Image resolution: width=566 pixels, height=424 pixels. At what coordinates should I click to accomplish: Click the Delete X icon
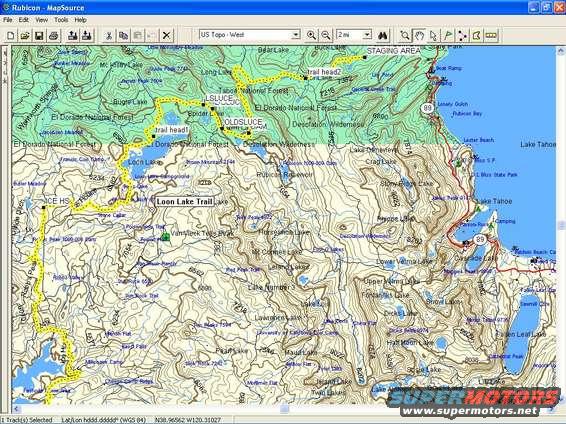point(166,35)
